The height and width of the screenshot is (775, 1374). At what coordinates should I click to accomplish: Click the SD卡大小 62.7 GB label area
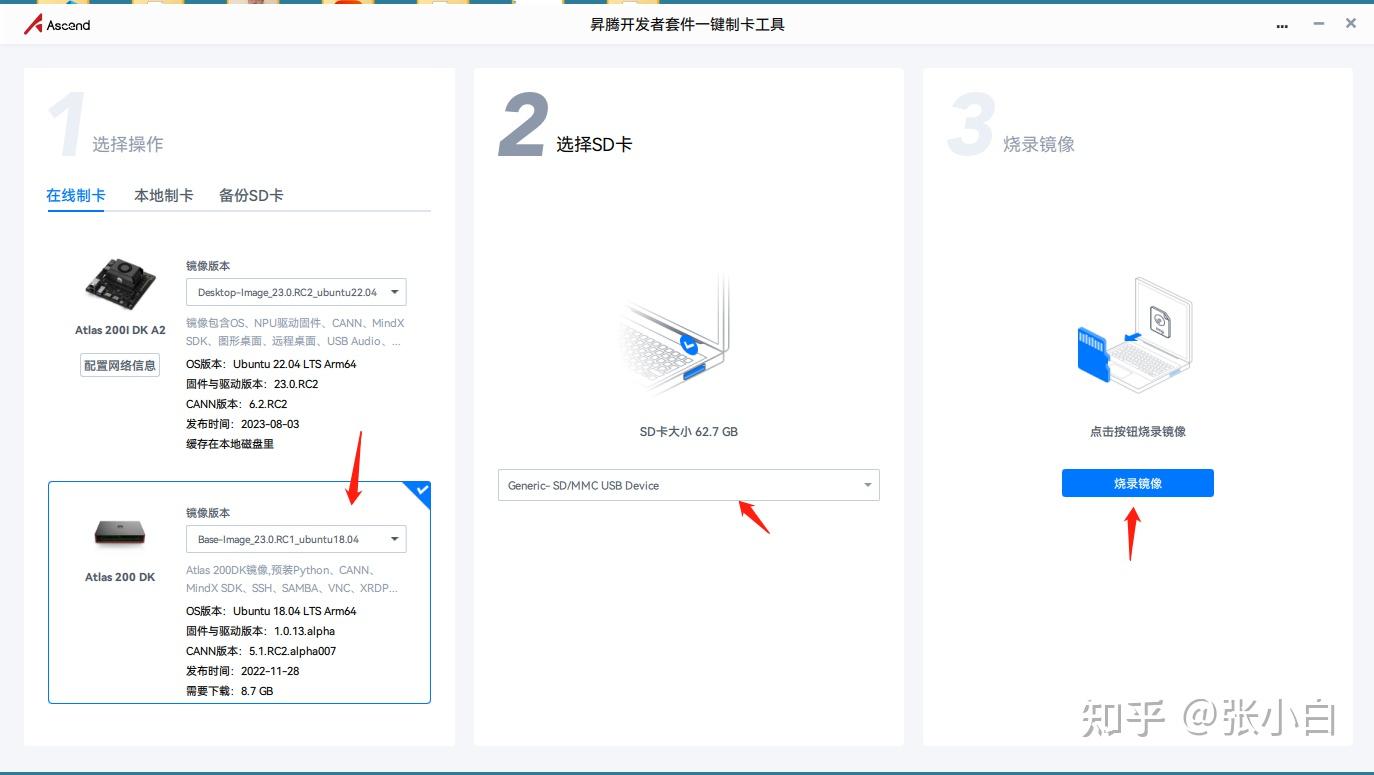(x=687, y=432)
